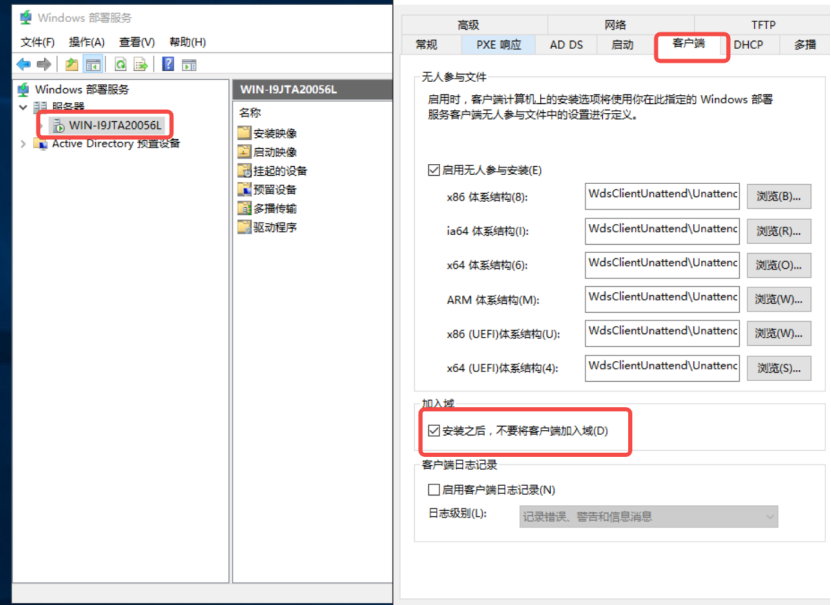Switch to the AD DS tab
Screen dimensions: 831x605
pyautogui.click(x=566, y=45)
